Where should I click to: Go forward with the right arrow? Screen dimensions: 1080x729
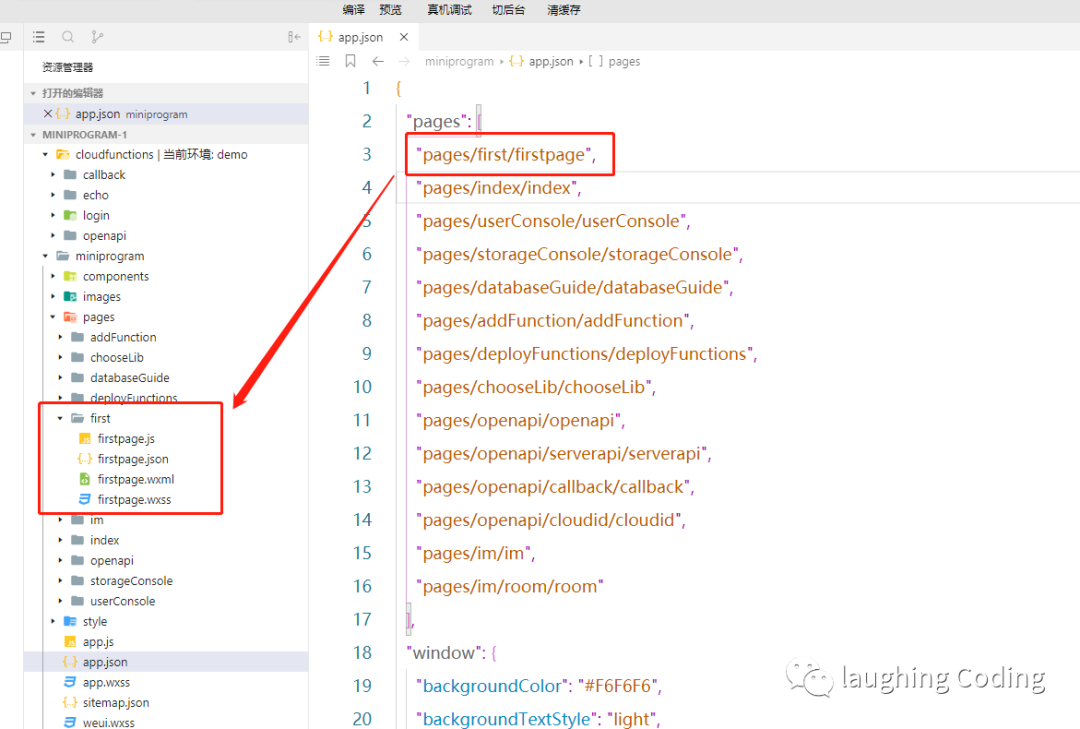tap(404, 61)
